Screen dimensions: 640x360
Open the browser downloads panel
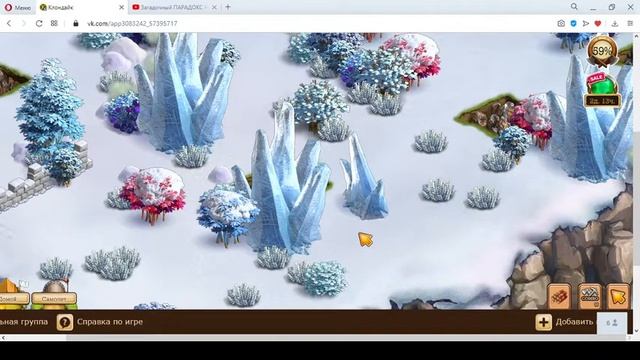click(615, 24)
